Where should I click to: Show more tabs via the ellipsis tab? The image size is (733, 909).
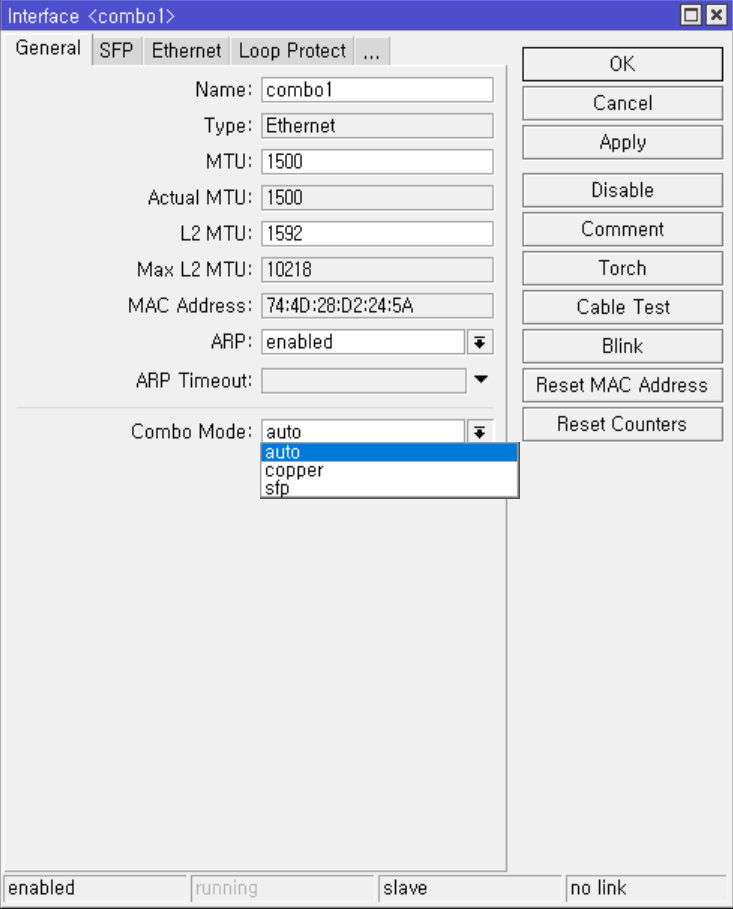coord(372,51)
